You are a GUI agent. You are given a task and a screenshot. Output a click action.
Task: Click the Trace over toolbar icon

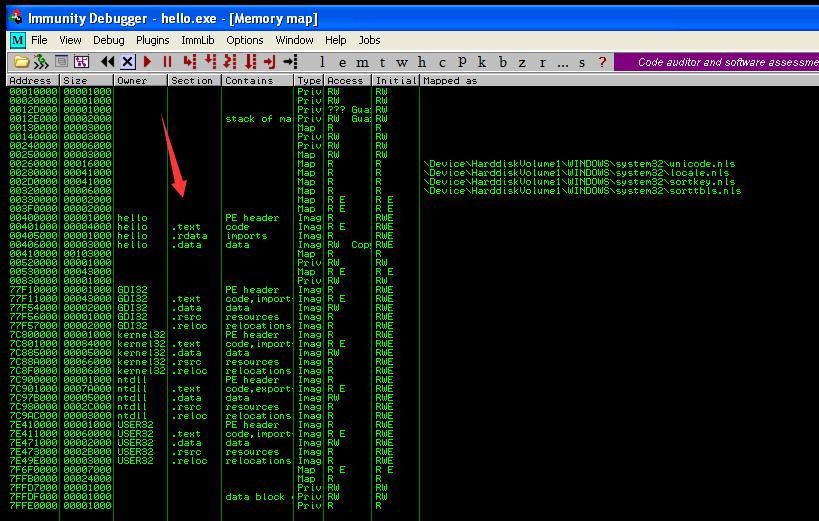[x=251, y=62]
